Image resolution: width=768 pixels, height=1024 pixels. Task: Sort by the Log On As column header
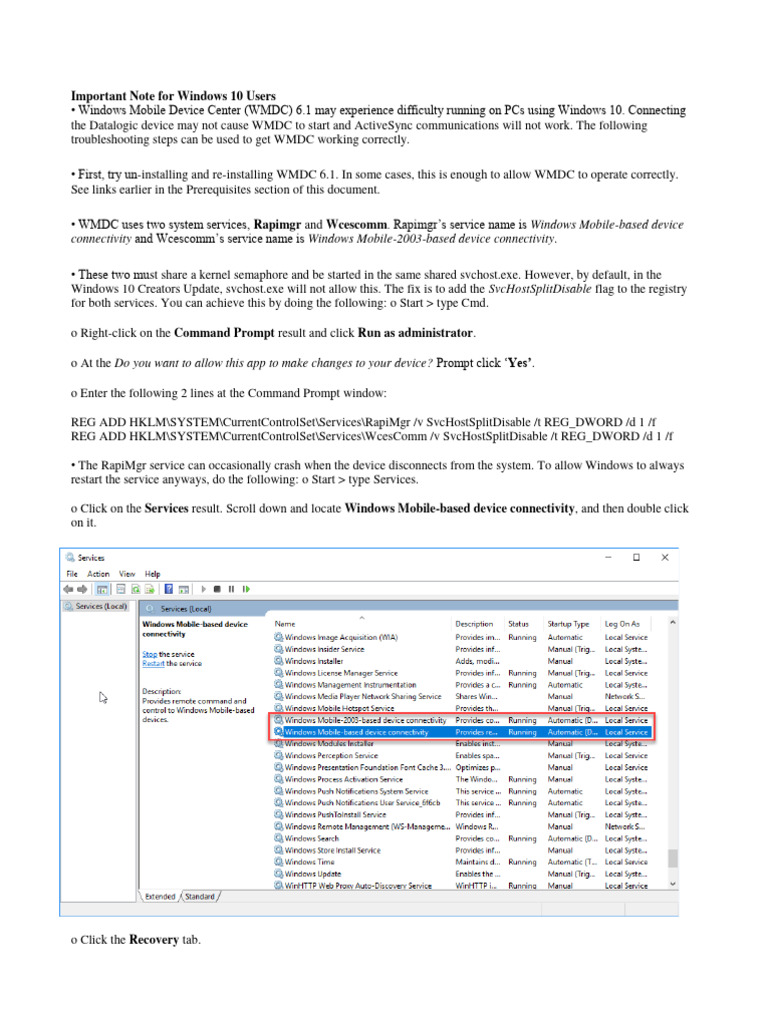click(x=622, y=624)
